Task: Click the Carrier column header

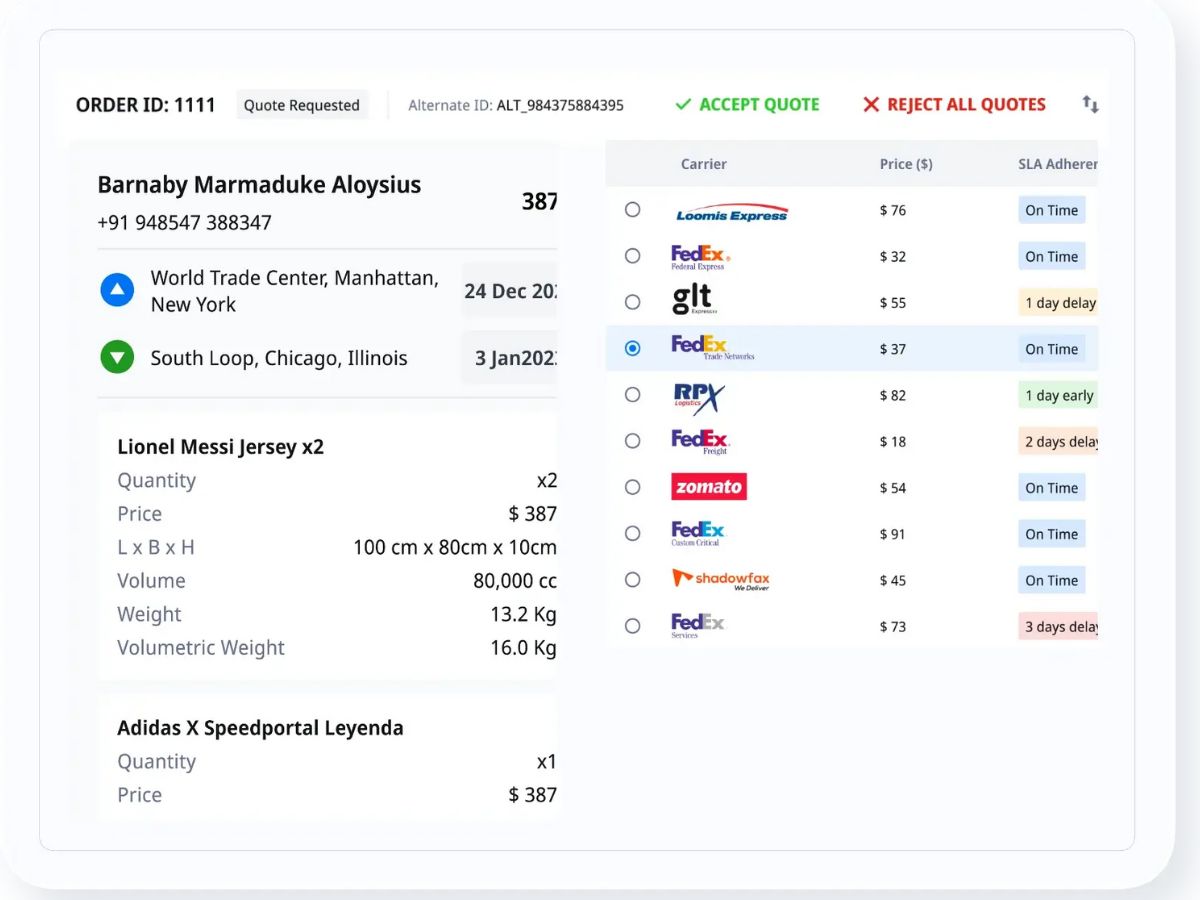Action: (x=704, y=164)
